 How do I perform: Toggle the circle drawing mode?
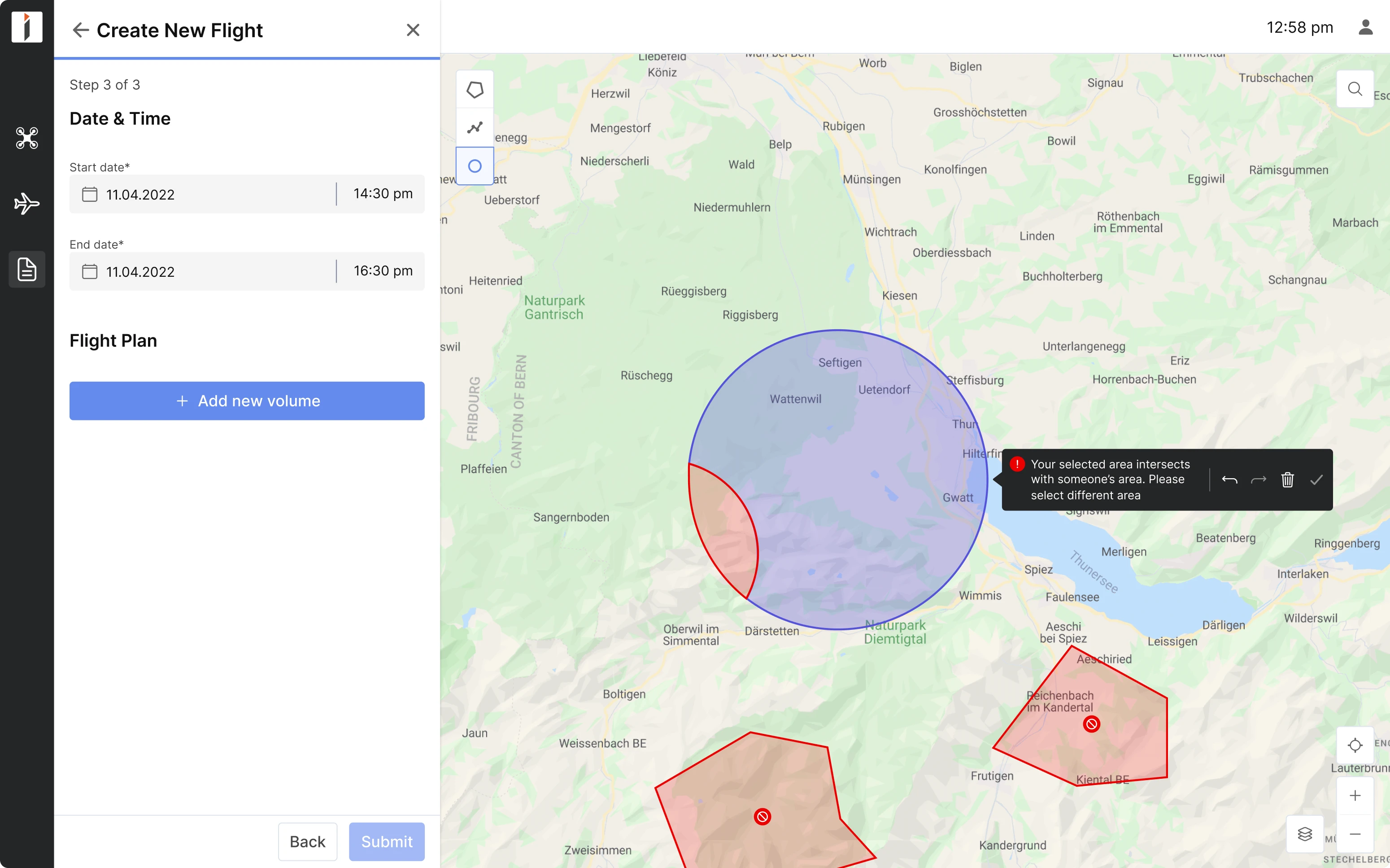point(475,166)
